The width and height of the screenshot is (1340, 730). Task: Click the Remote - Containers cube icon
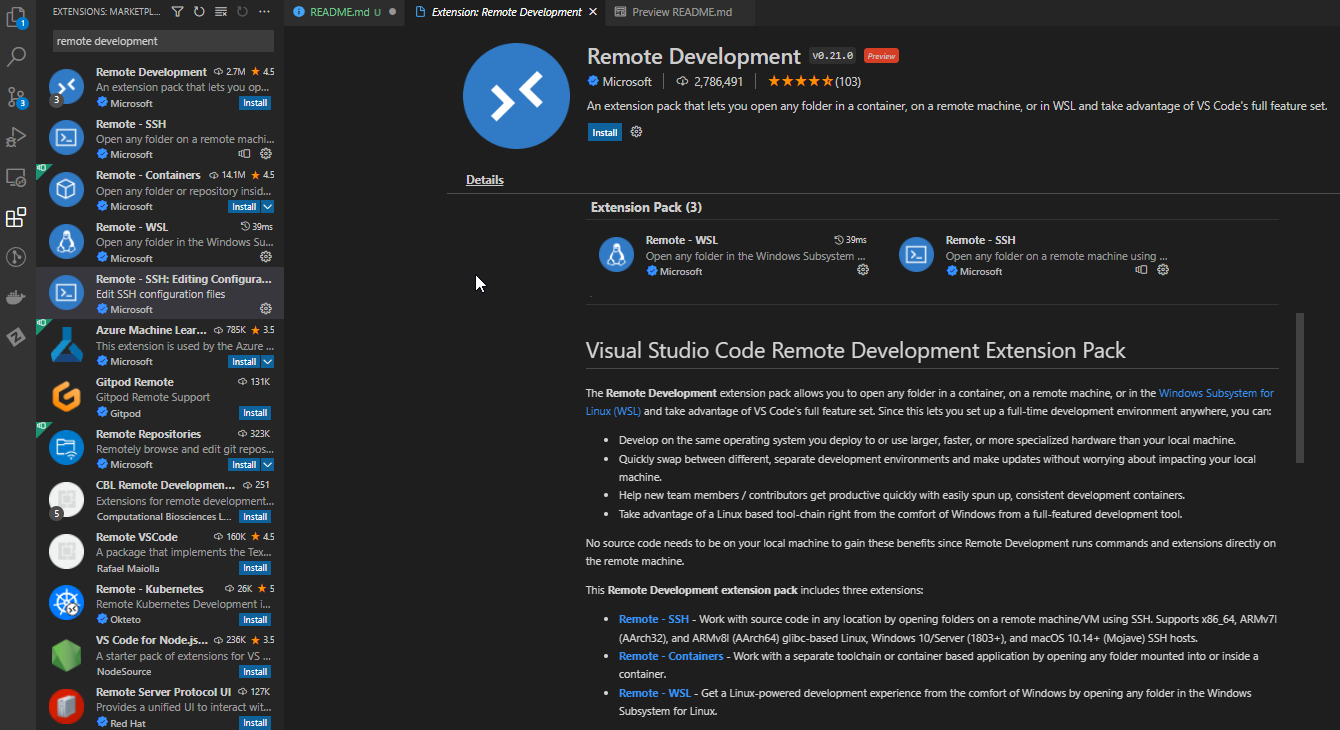pos(66,189)
